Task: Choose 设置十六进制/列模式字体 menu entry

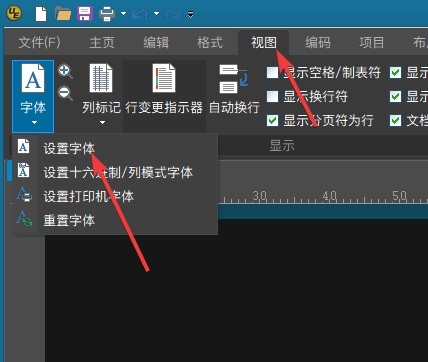Action: (115, 172)
